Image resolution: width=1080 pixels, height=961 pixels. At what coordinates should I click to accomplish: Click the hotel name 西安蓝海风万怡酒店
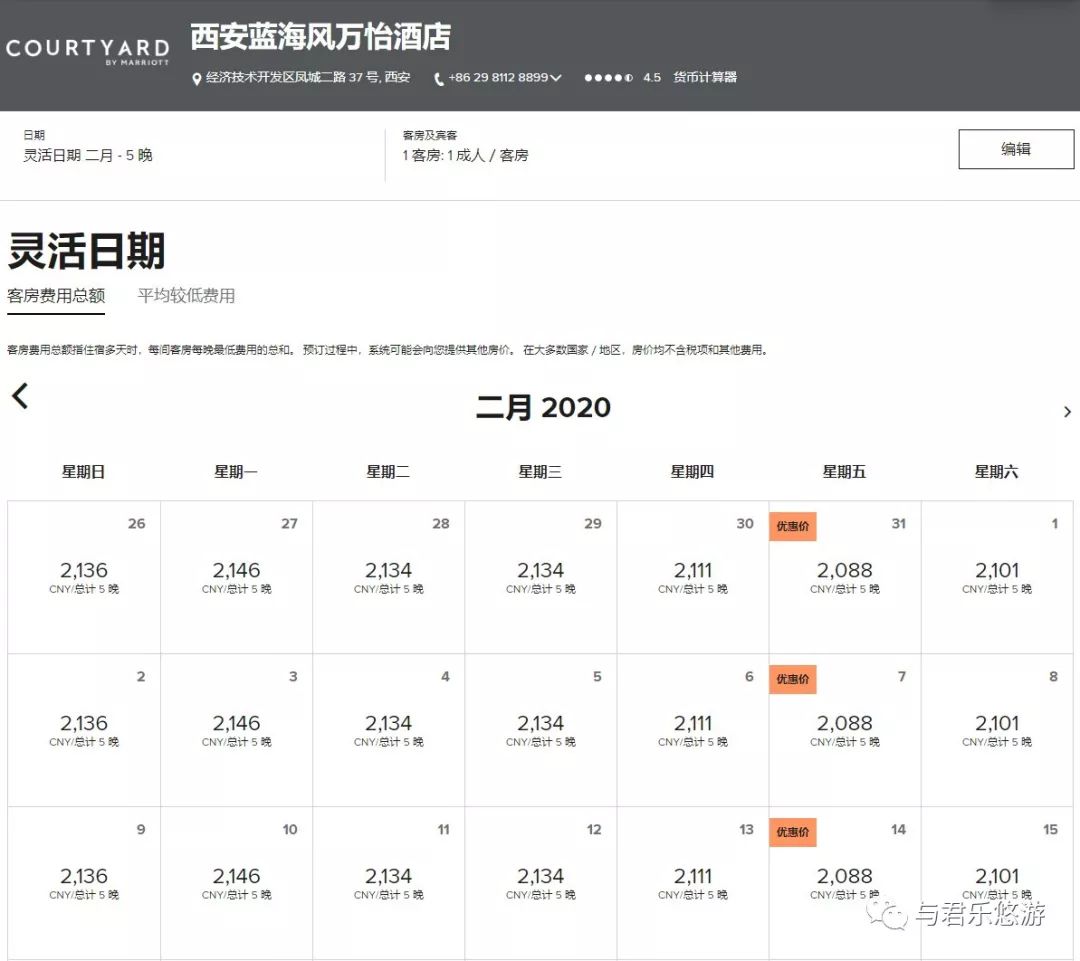pyautogui.click(x=320, y=37)
